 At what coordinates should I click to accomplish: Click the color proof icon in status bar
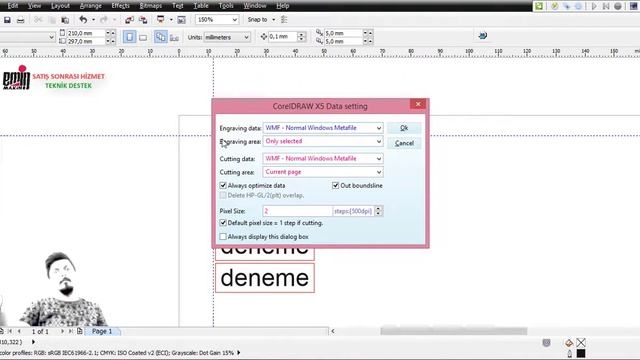coord(547,343)
